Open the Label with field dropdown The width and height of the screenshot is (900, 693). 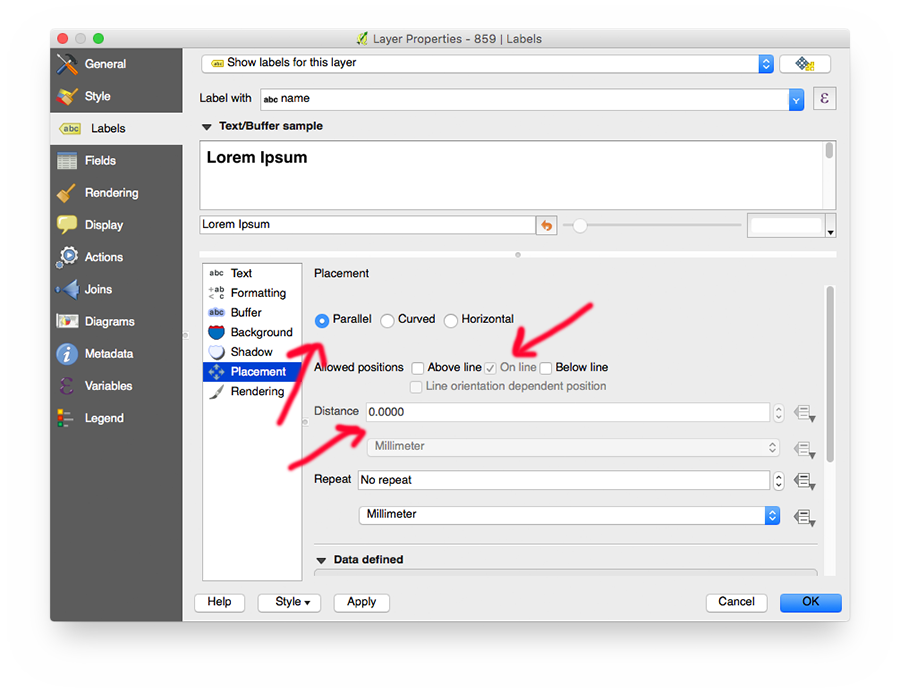click(x=532, y=99)
